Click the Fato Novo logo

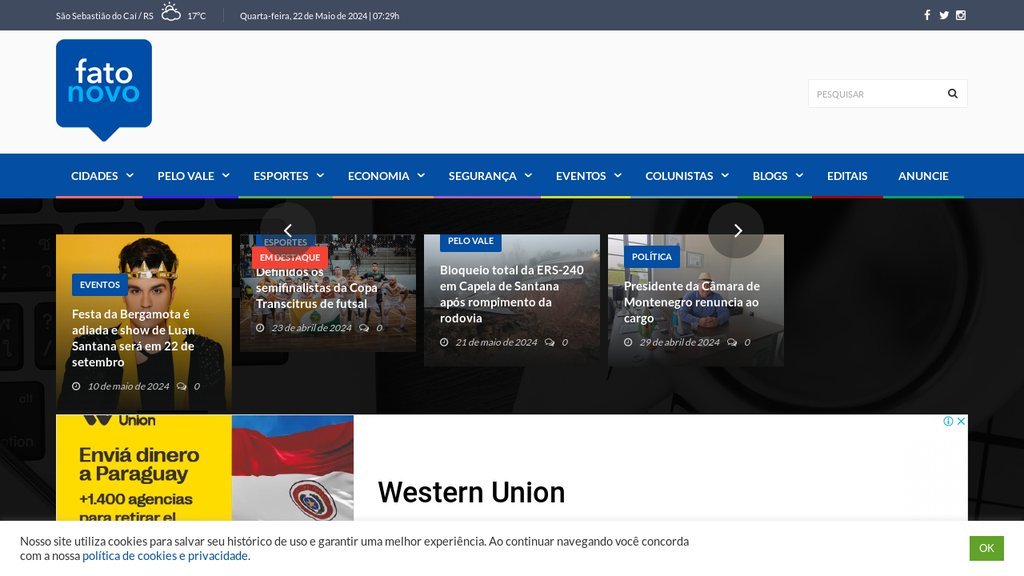pyautogui.click(x=104, y=89)
